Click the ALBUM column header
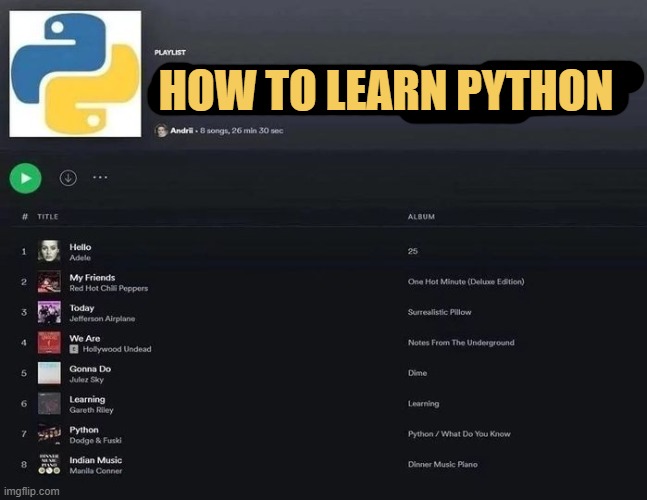The height and width of the screenshot is (500, 647). (x=421, y=217)
